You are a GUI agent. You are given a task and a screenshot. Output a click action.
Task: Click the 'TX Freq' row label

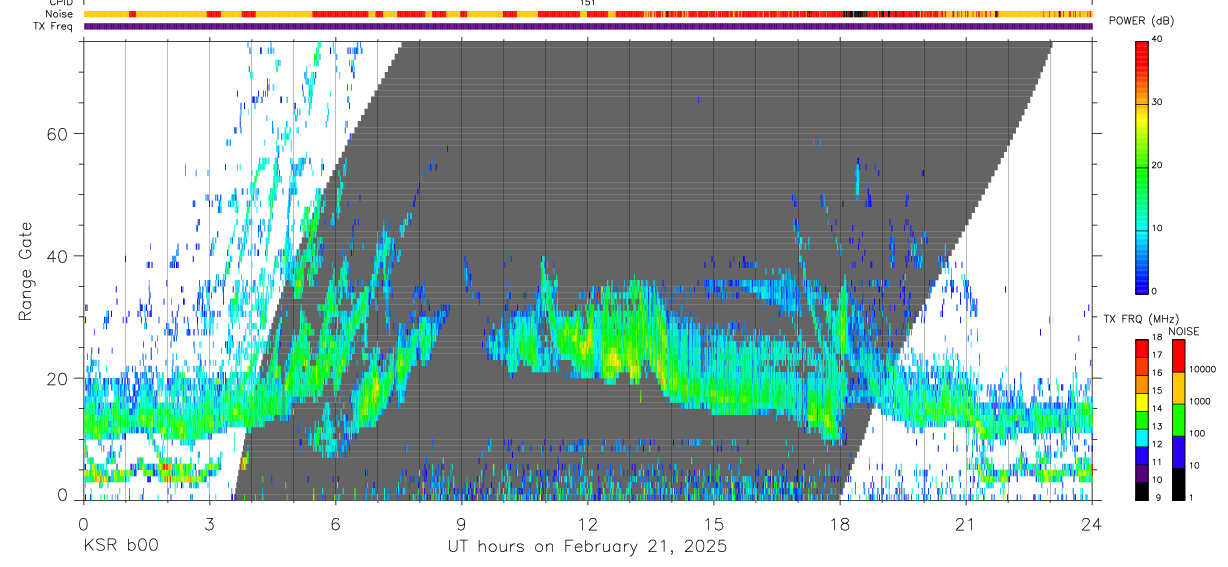point(53,26)
